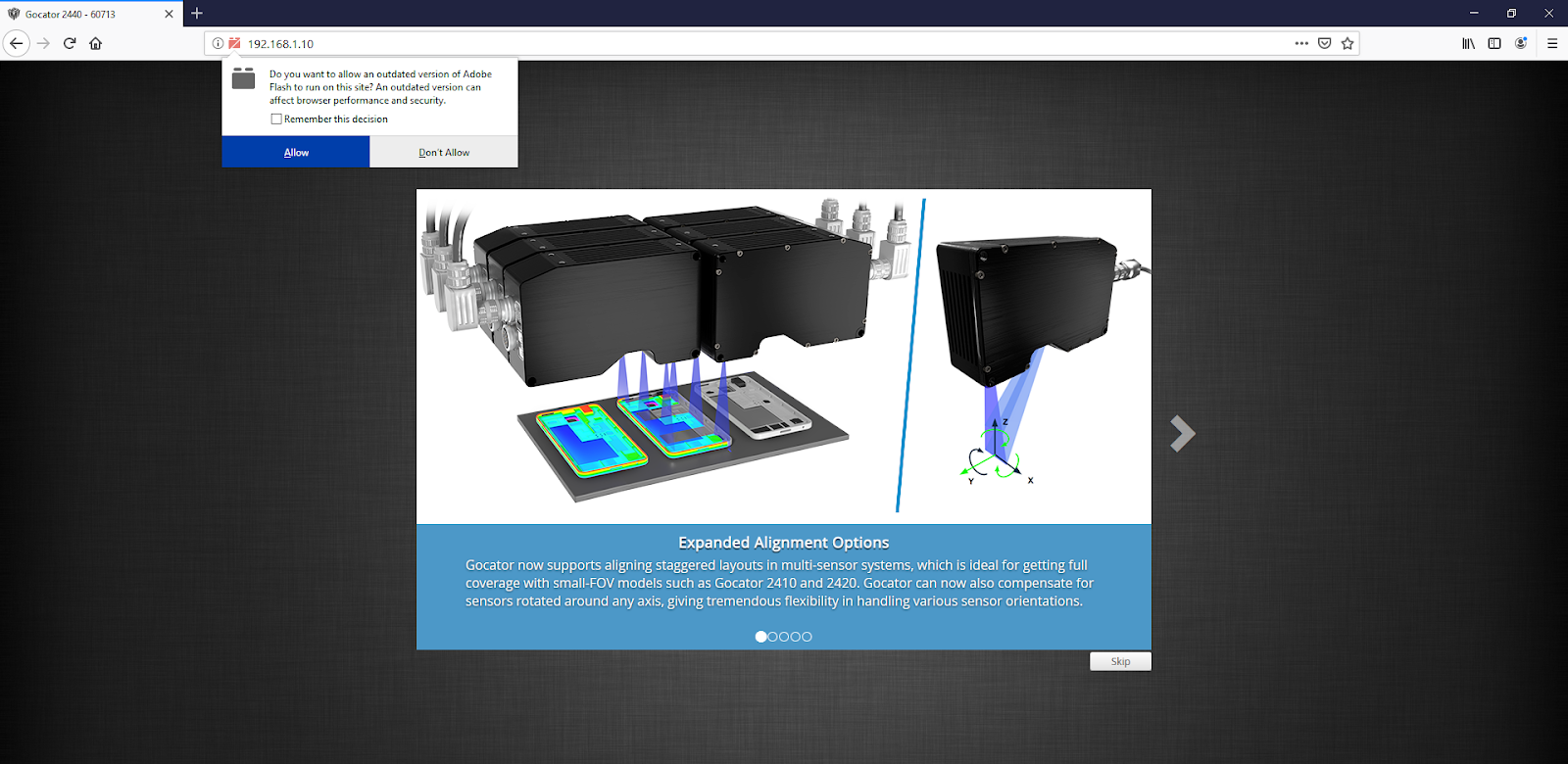Allow Adobe Flash to run
The image size is (1568, 764).
(296, 152)
